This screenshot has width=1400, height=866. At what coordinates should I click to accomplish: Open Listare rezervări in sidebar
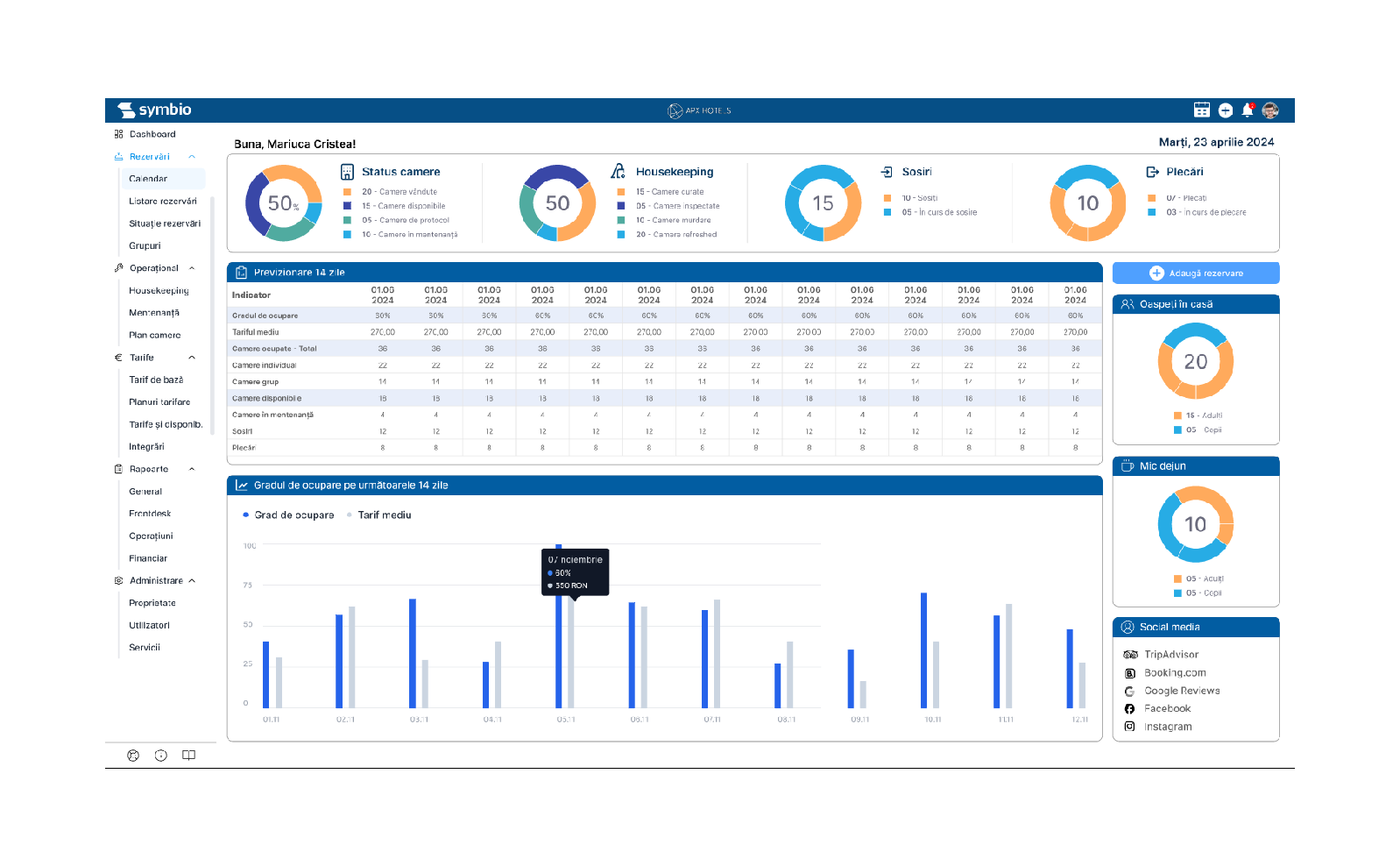[x=163, y=202]
